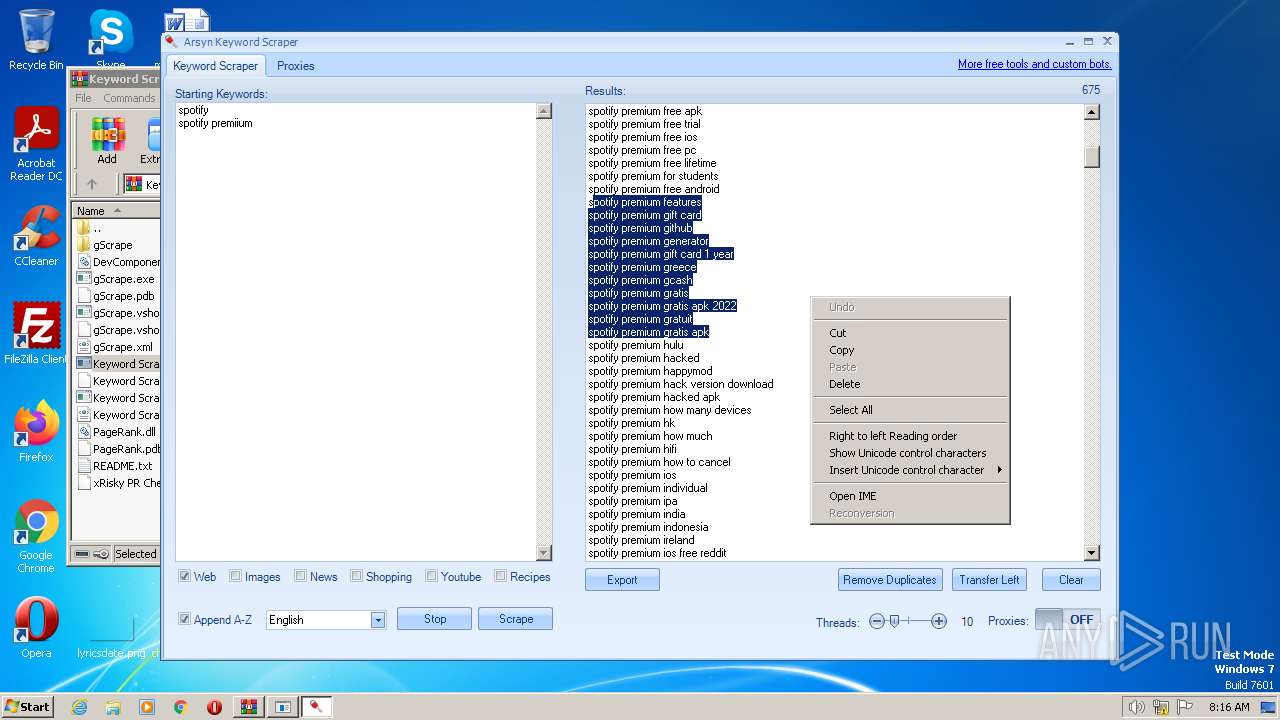Select gScrape.exe in WinRAR list

pos(123,279)
